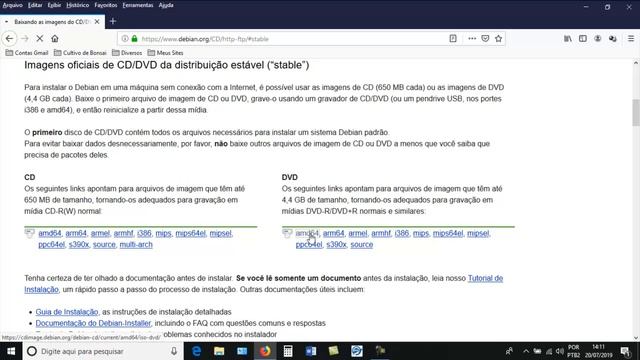Open CD amd64 image link

pyautogui.click(x=50, y=233)
